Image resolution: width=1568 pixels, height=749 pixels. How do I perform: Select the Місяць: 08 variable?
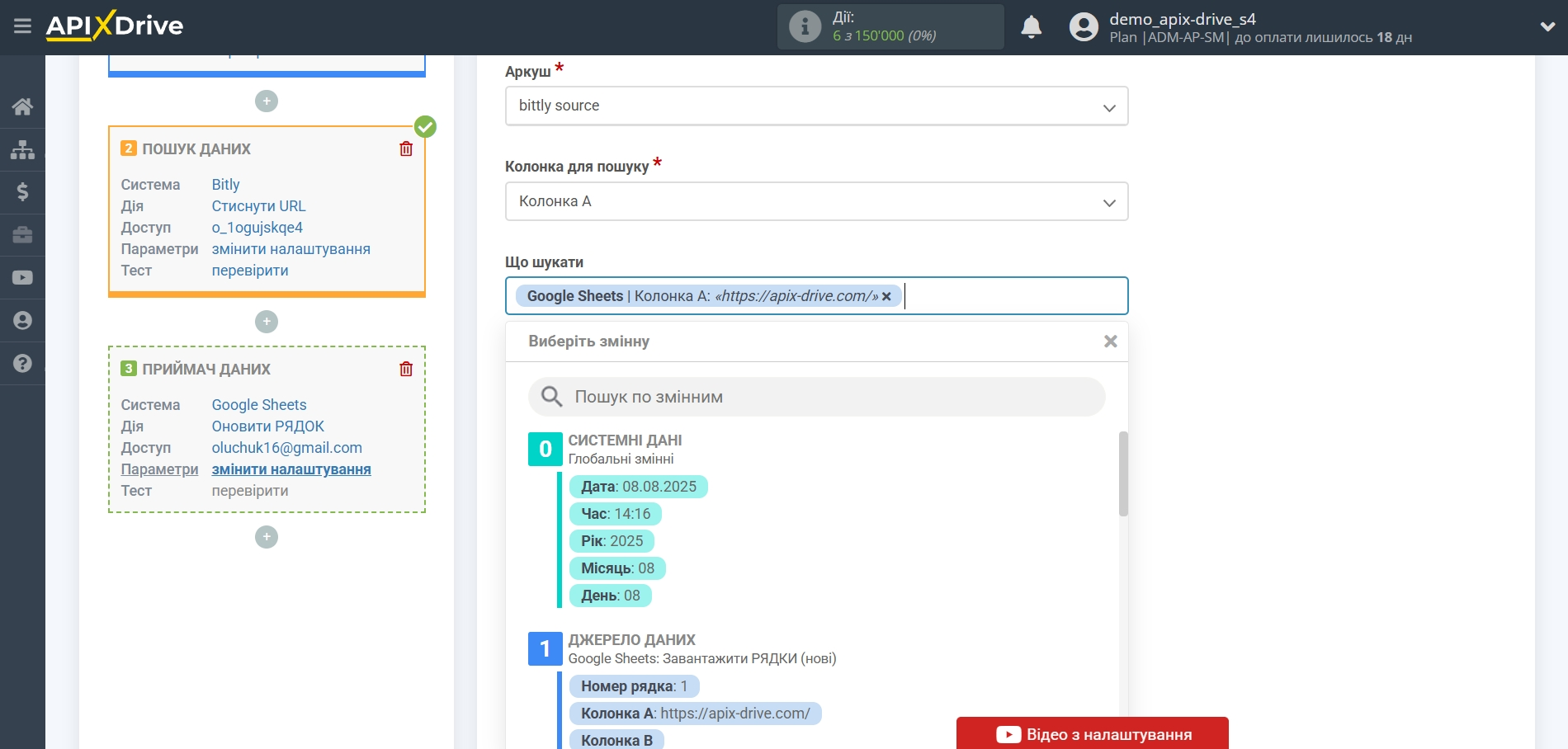617,568
